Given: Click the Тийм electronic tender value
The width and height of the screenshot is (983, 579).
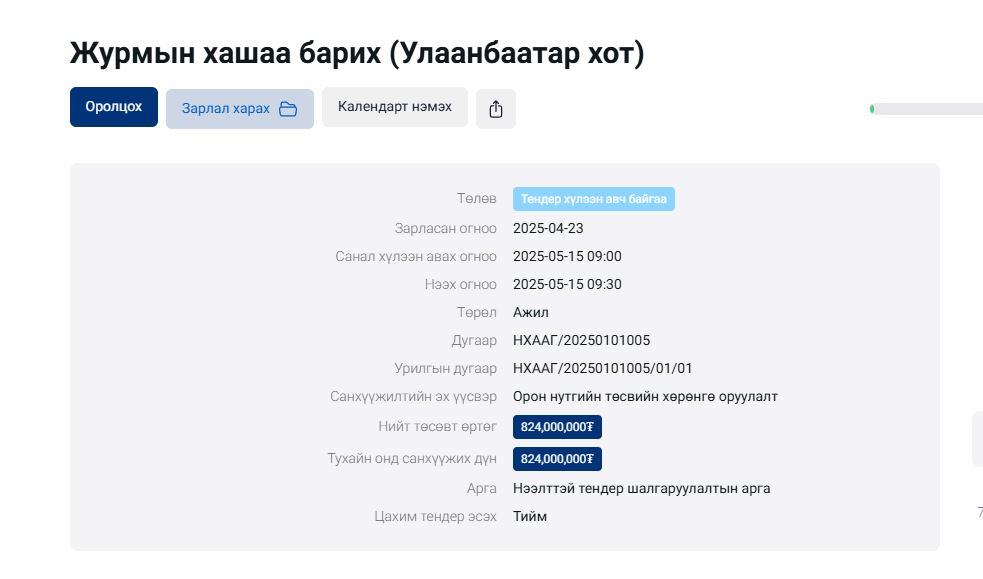Looking at the screenshot, I should (530, 516).
